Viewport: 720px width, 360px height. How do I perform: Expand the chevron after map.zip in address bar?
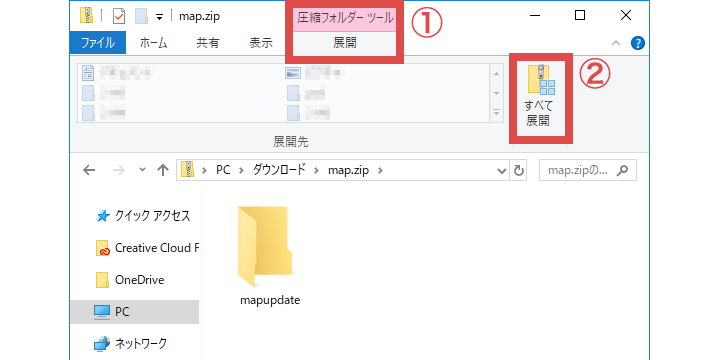379,170
